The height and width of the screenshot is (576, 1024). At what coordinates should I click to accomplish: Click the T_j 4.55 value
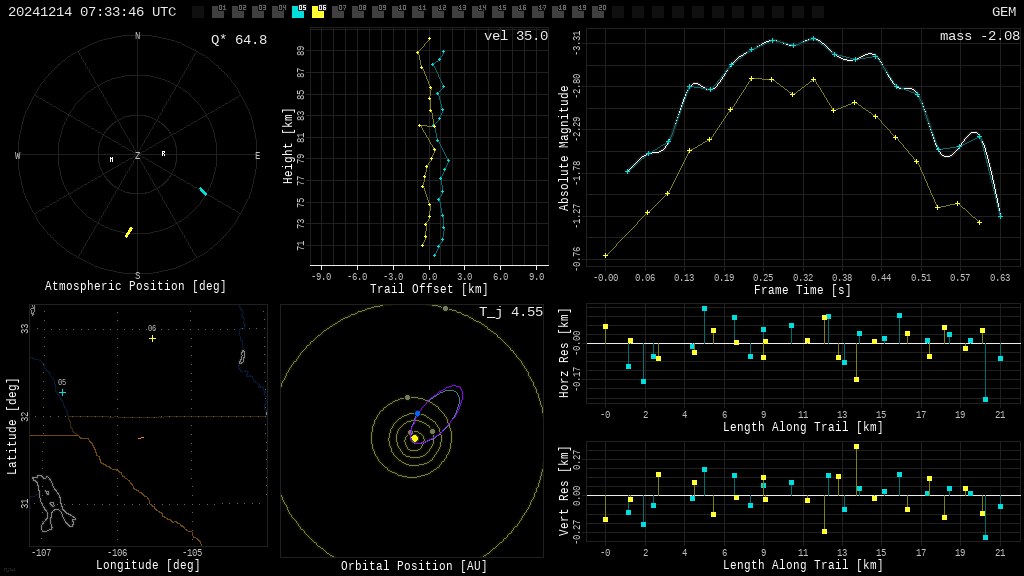tap(510, 312)
